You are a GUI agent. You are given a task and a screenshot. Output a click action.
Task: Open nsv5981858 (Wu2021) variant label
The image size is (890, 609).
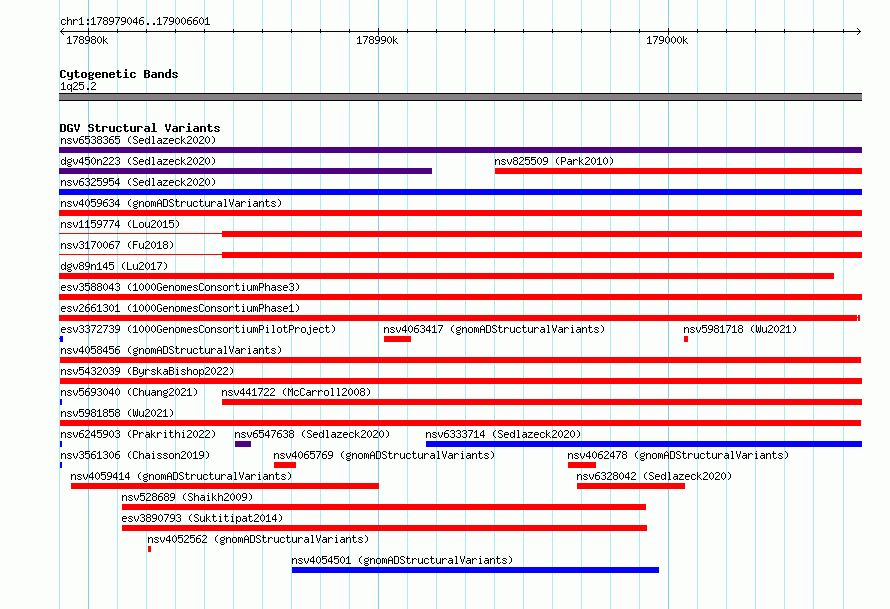(117, 413)
